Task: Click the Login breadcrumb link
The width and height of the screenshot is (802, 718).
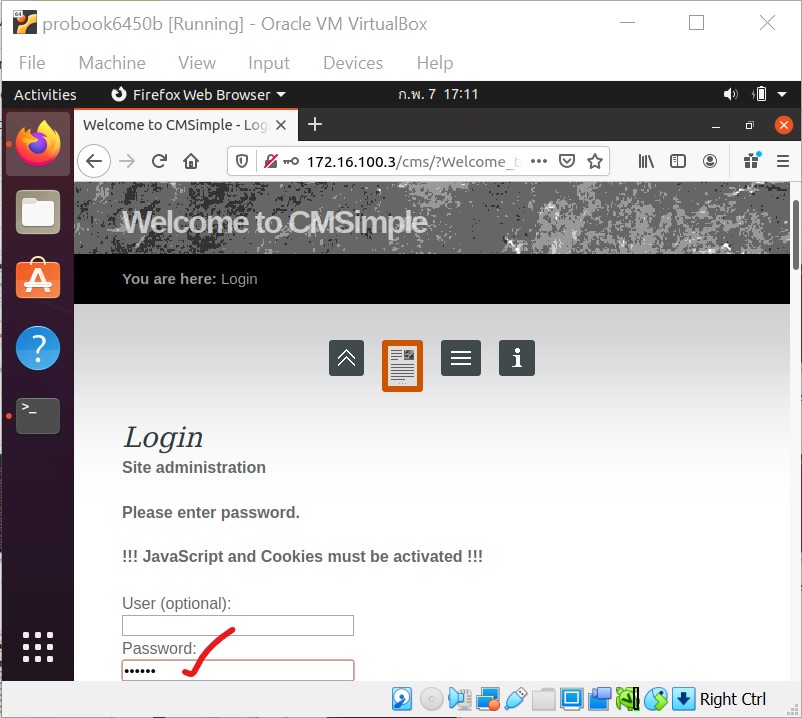Action: tap(239, 279)
